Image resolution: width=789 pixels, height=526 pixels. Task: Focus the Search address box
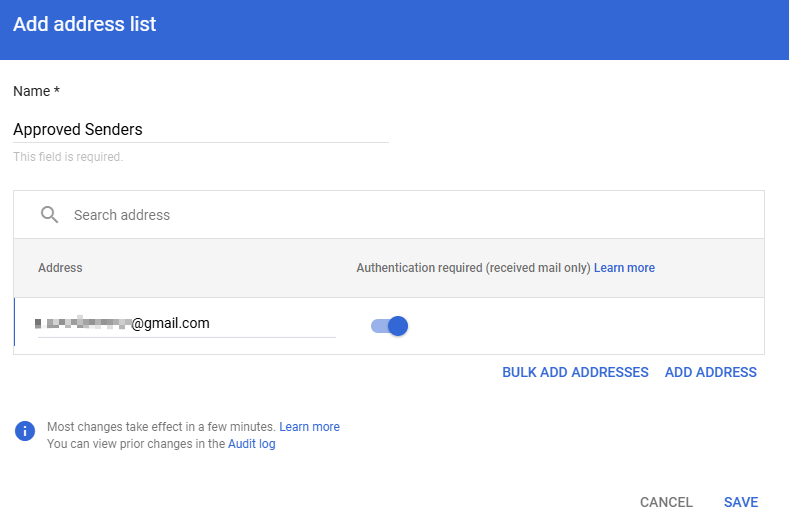point(400,215)
